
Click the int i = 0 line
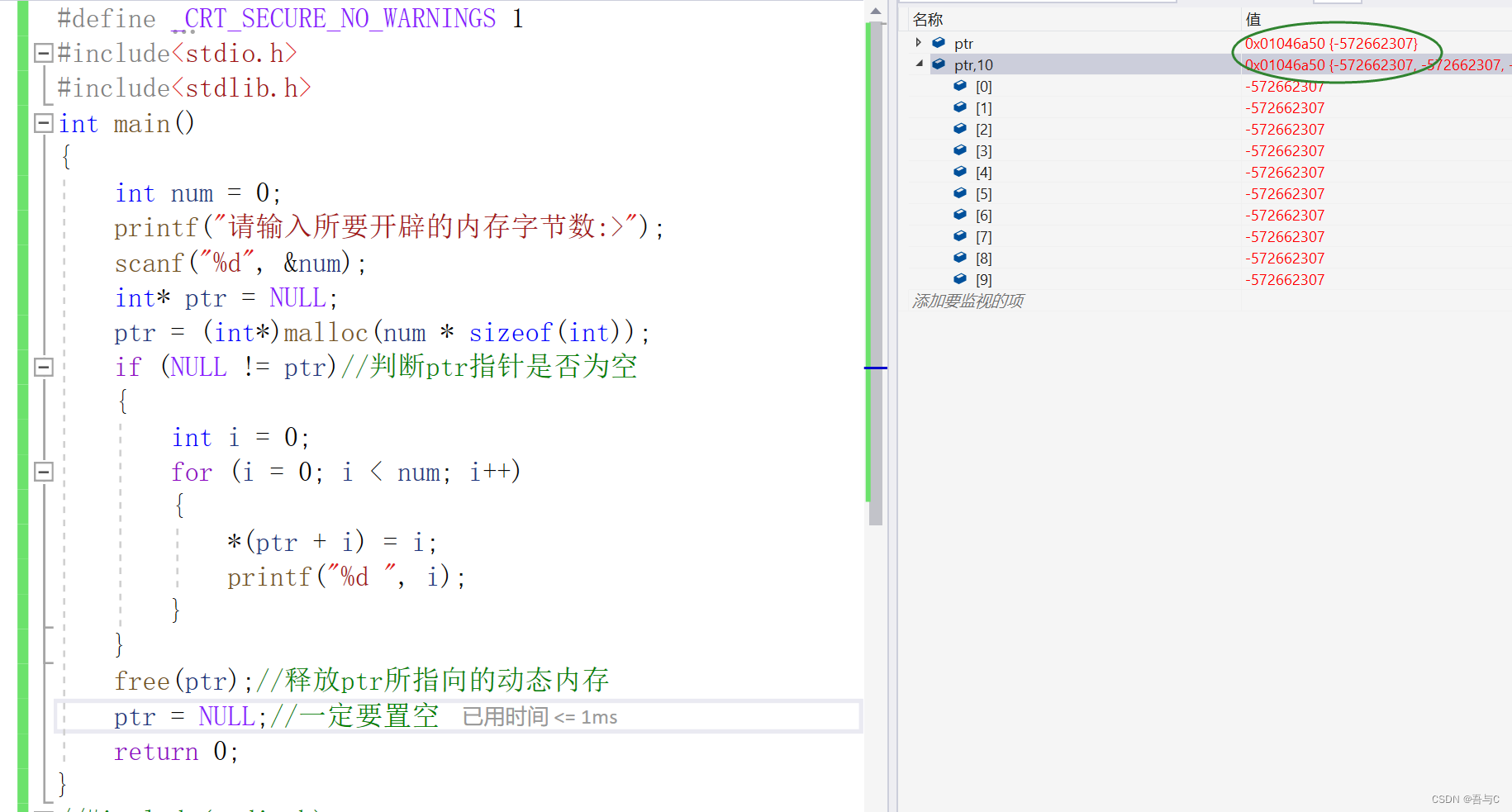240,437
